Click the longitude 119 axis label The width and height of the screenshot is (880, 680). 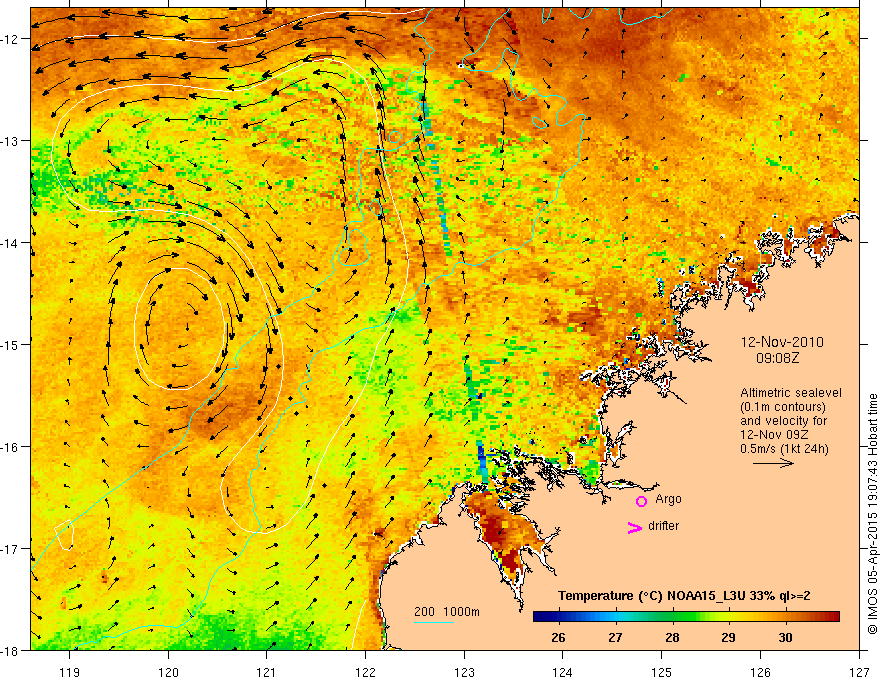click(70, 672)
